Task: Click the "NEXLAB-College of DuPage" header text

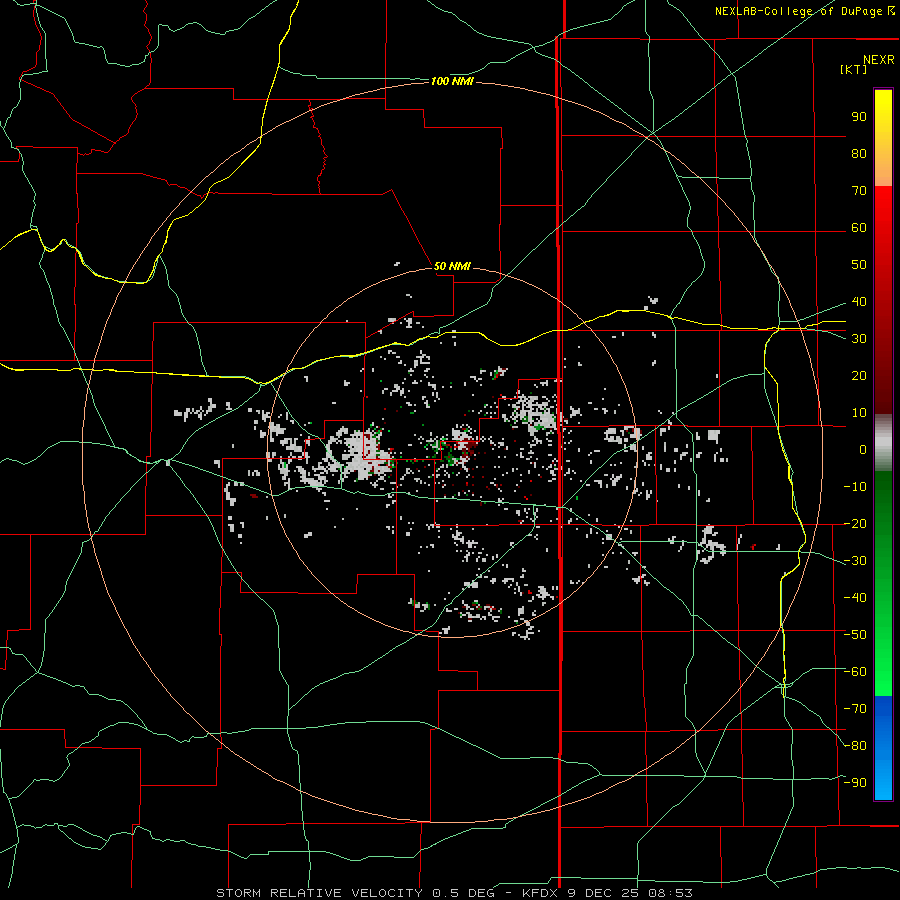Action: pyautogui.click(x=798, y=11)
